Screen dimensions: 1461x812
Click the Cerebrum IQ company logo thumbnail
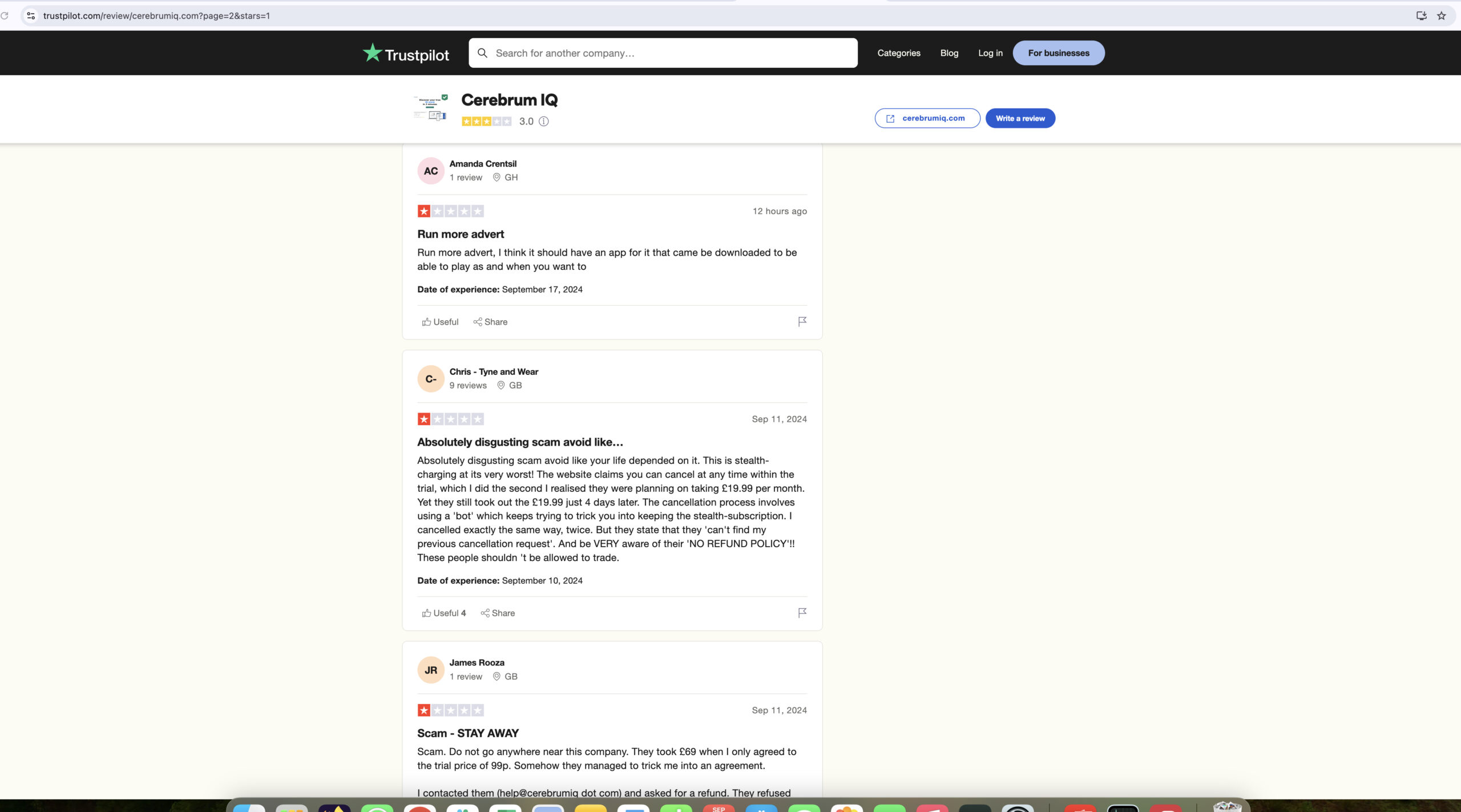pos(431,108)
